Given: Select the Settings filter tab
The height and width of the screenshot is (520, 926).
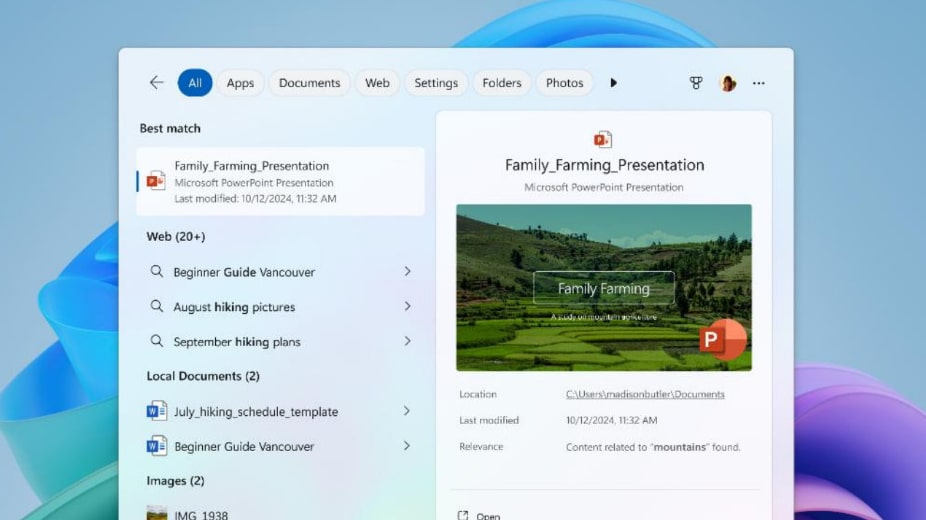Looking at the screenshot, I should 436,83.
